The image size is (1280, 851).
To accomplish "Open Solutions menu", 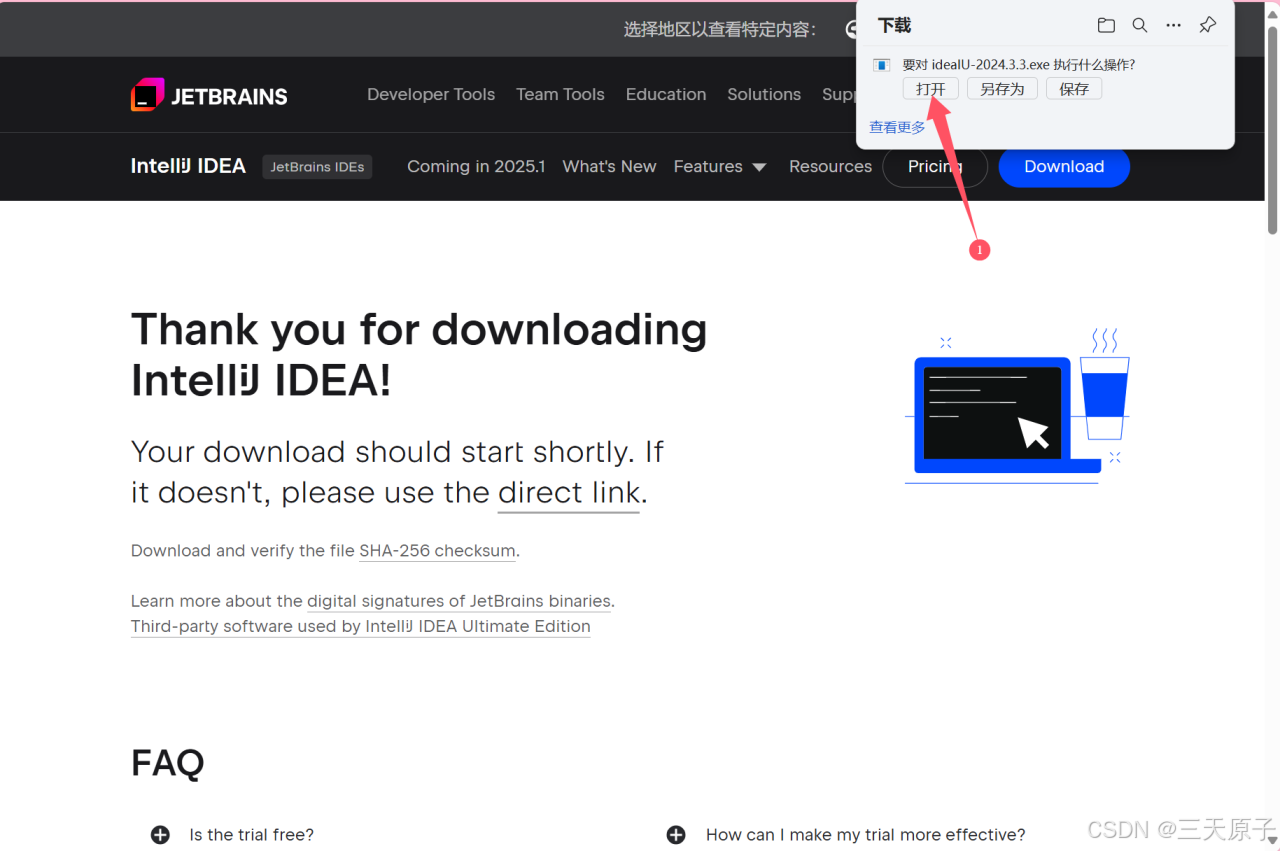I will pyautogui.click(x=764, y=94).
